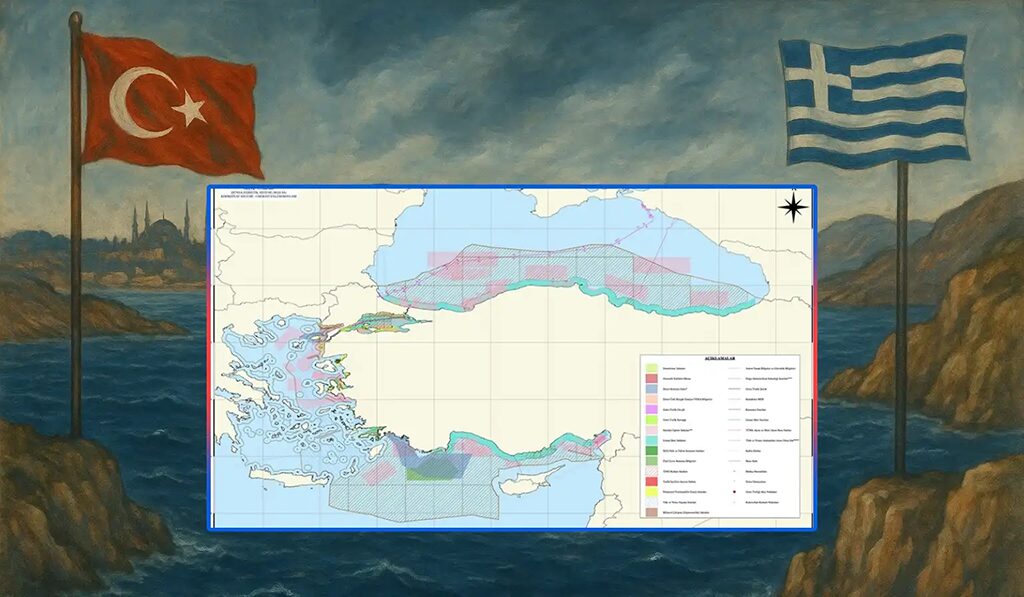Choose the brown swatch in the map legend
1024x597 pixels.
click(x=651, y=513)
